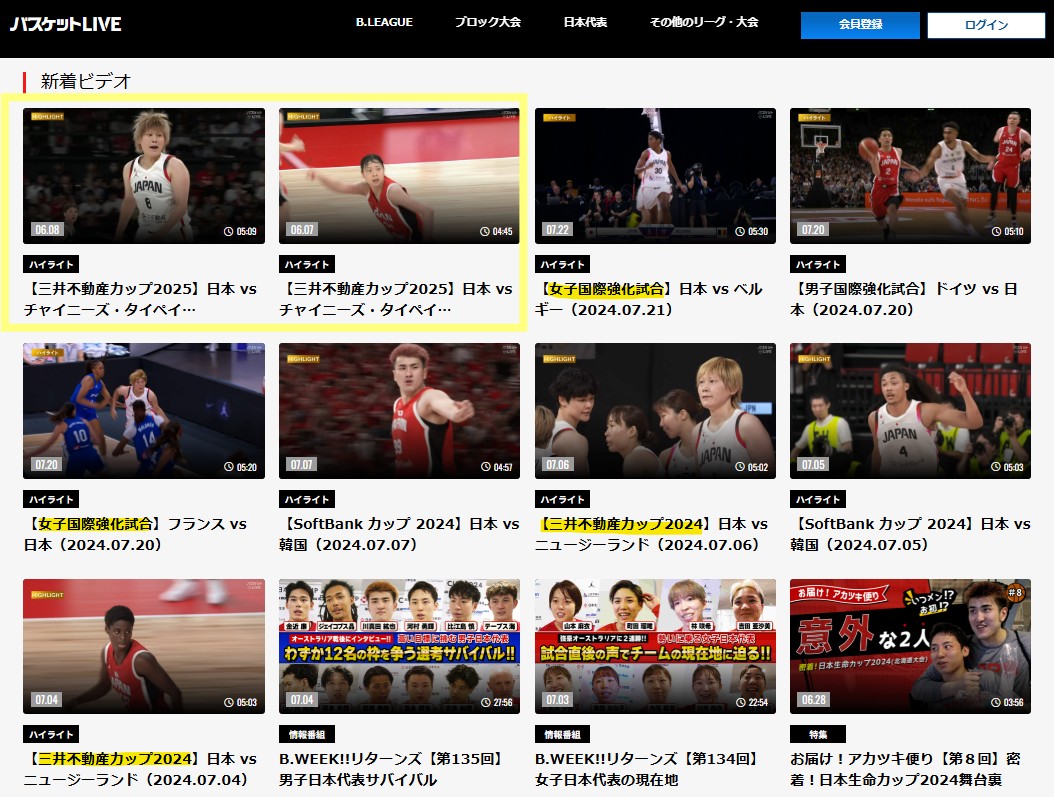Open title link of 06.08 三井不動産カップ2025 video
This screenshot has height=797, width=1054.
click(140, 299)
